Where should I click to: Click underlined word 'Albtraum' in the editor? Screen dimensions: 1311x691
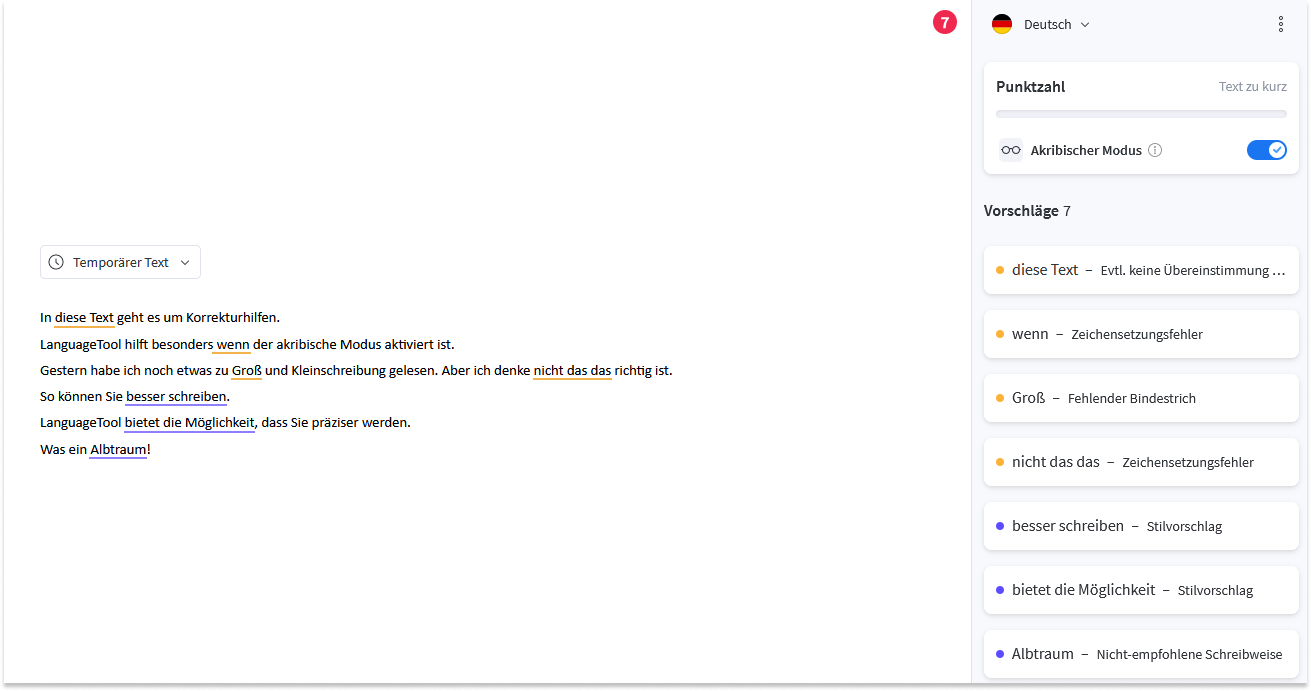coord(118,449)
